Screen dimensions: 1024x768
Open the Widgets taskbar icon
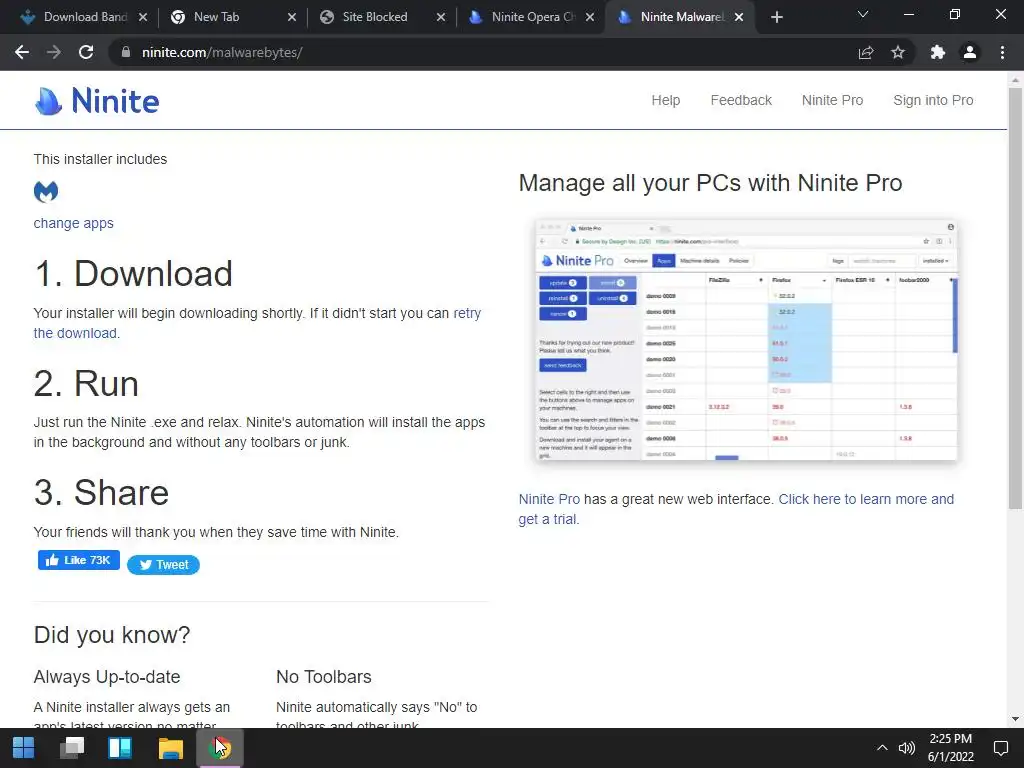120,748
